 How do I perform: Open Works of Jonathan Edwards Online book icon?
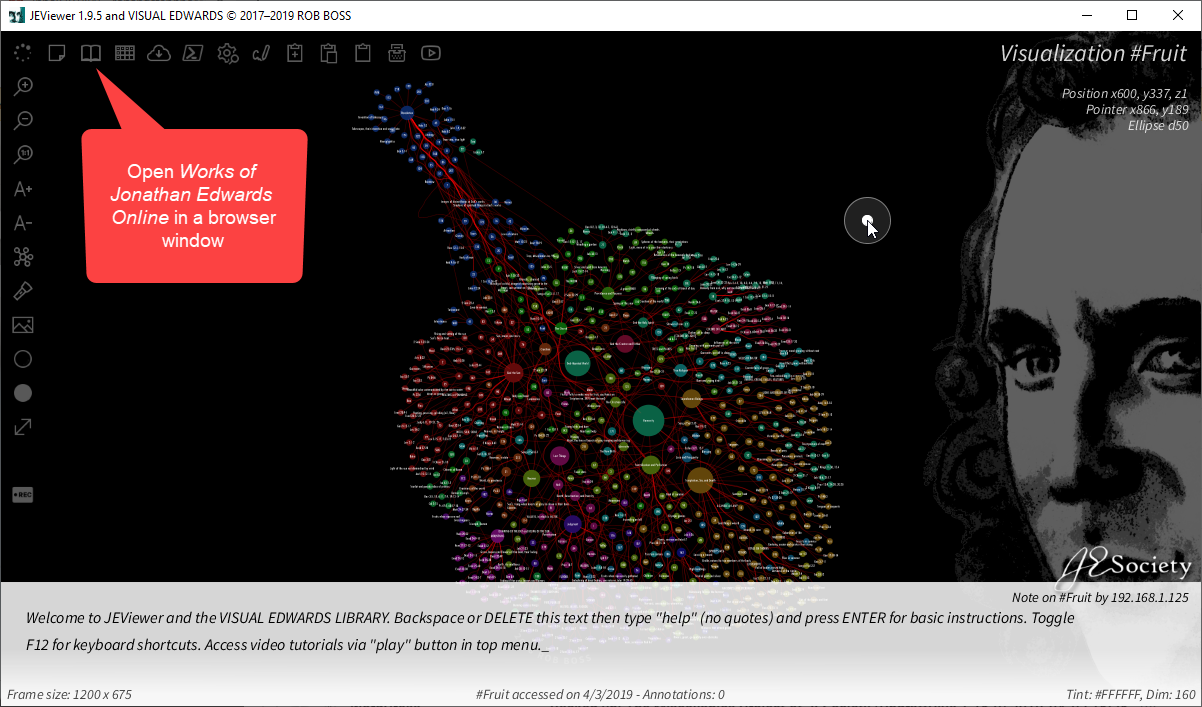91,53
